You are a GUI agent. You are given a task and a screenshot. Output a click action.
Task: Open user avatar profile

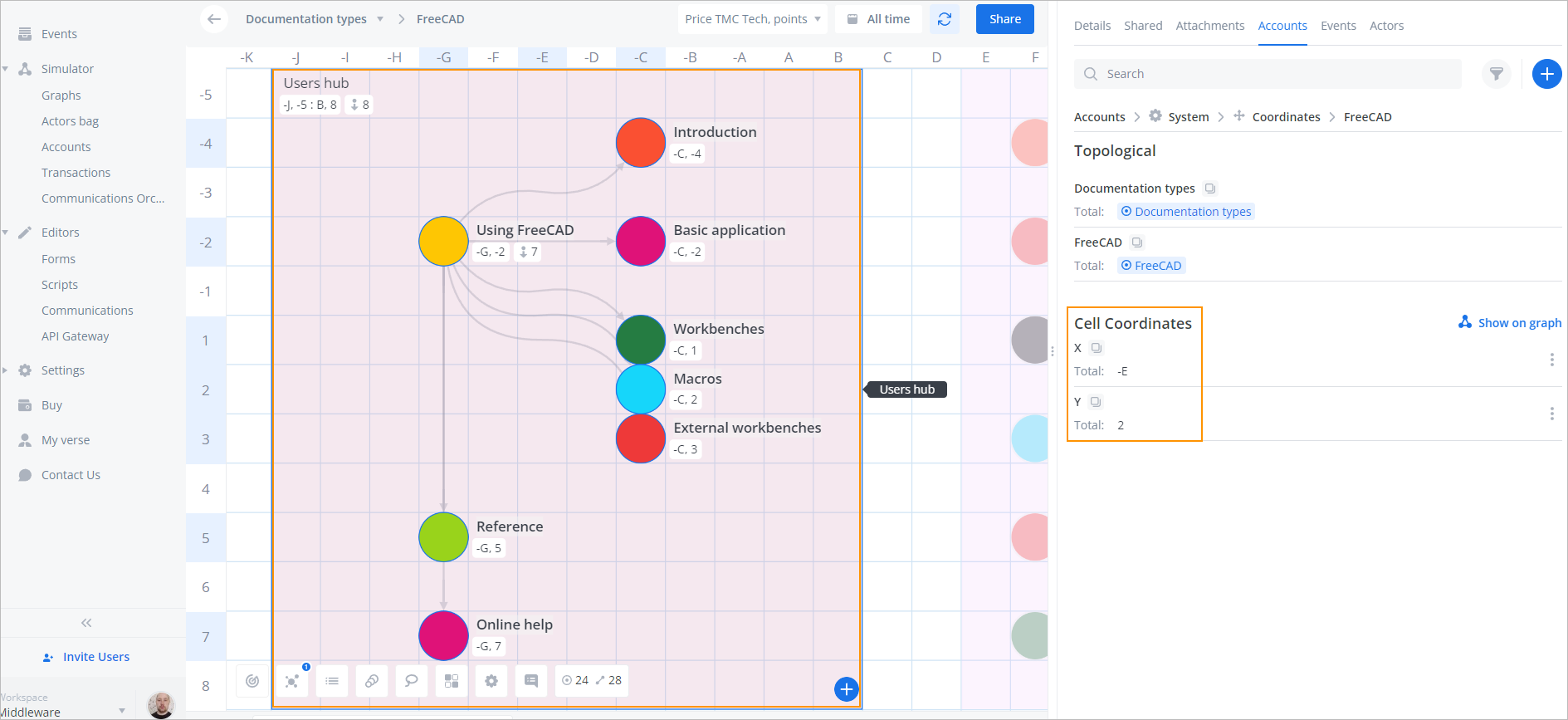point(161,705)
